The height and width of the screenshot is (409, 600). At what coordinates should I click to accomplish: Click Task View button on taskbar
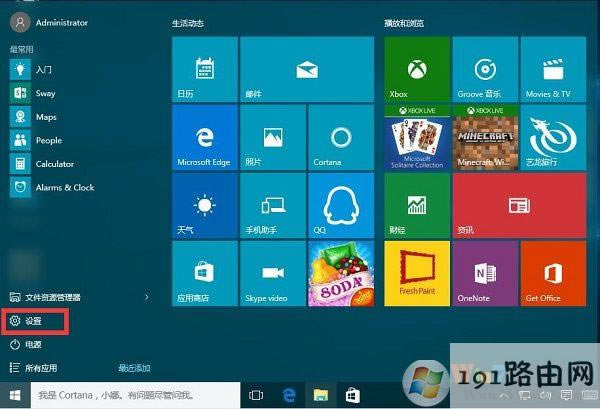pos(255,396)
